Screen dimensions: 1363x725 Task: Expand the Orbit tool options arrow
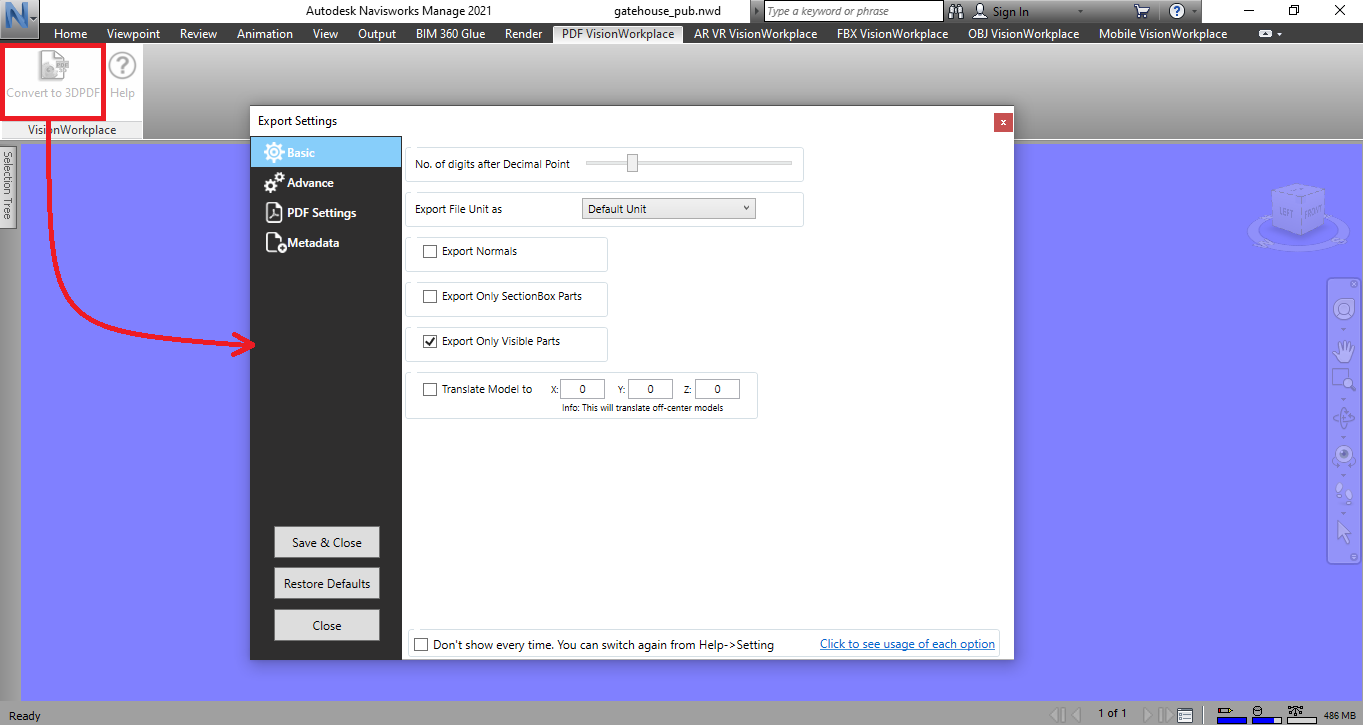[x=1344, y=436]
